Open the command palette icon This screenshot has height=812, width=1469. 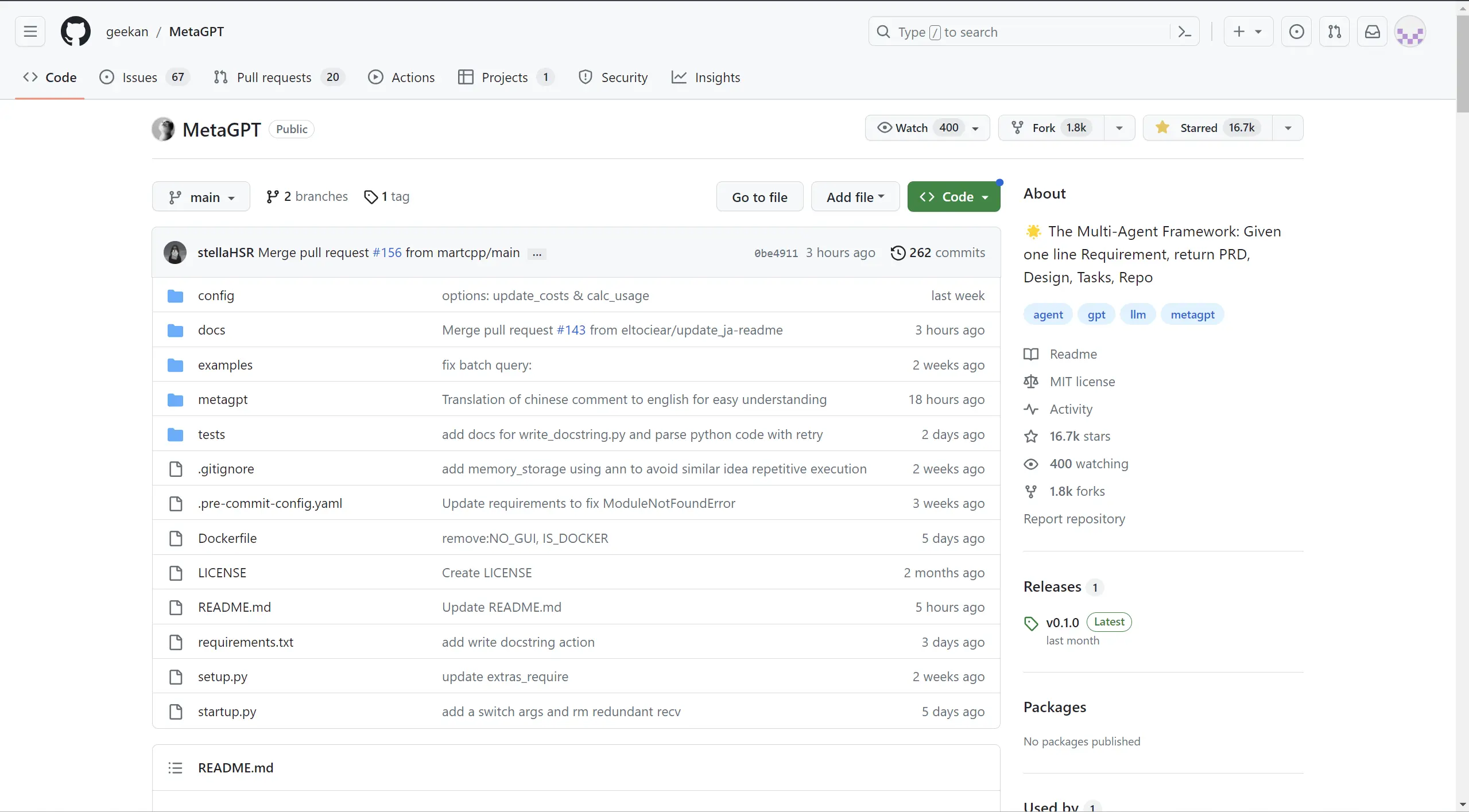[x=1185, y=32]
